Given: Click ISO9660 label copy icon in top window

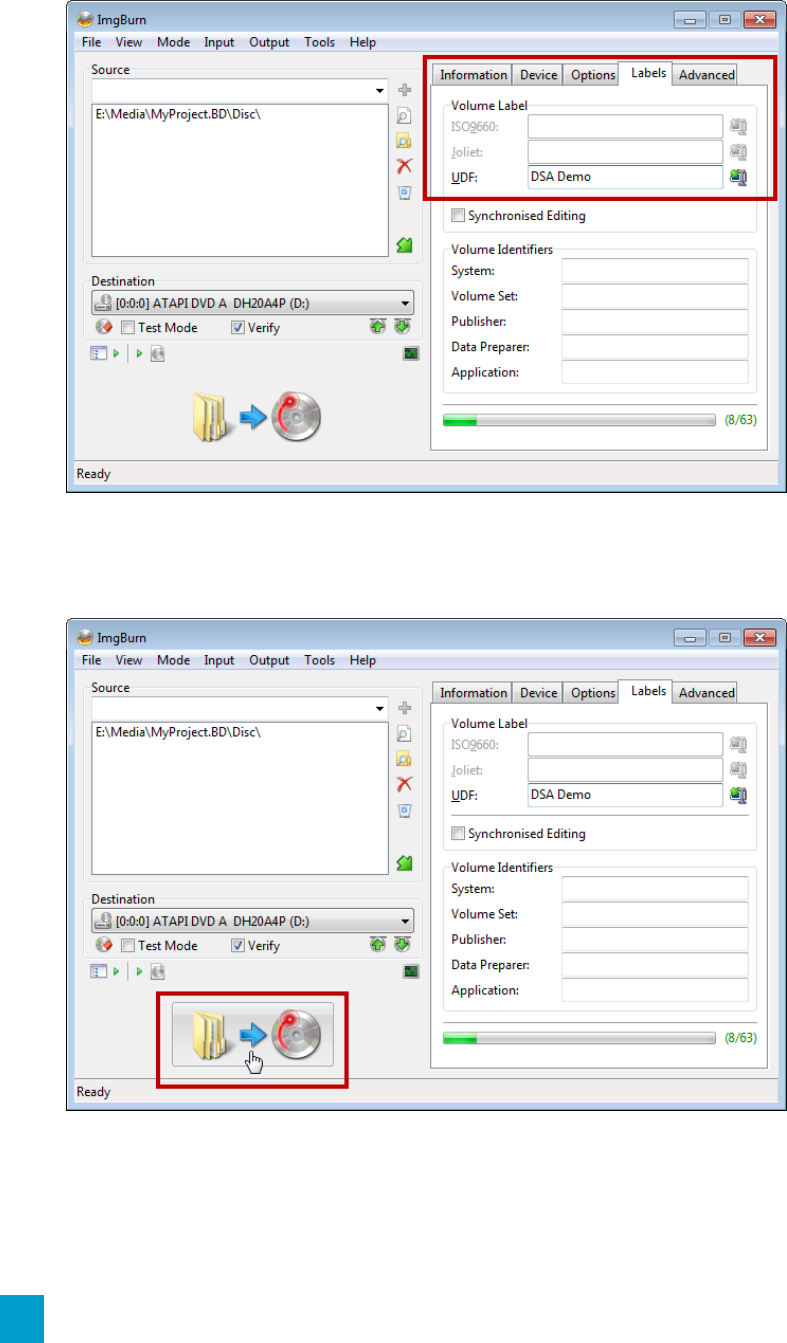Looking at the screenshot, I should 739,126.
